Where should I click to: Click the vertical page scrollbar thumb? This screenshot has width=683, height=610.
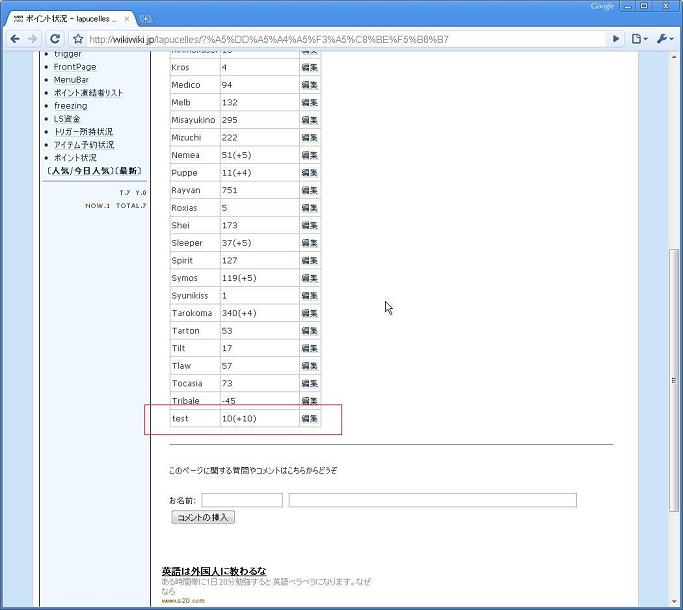(674, 400)
